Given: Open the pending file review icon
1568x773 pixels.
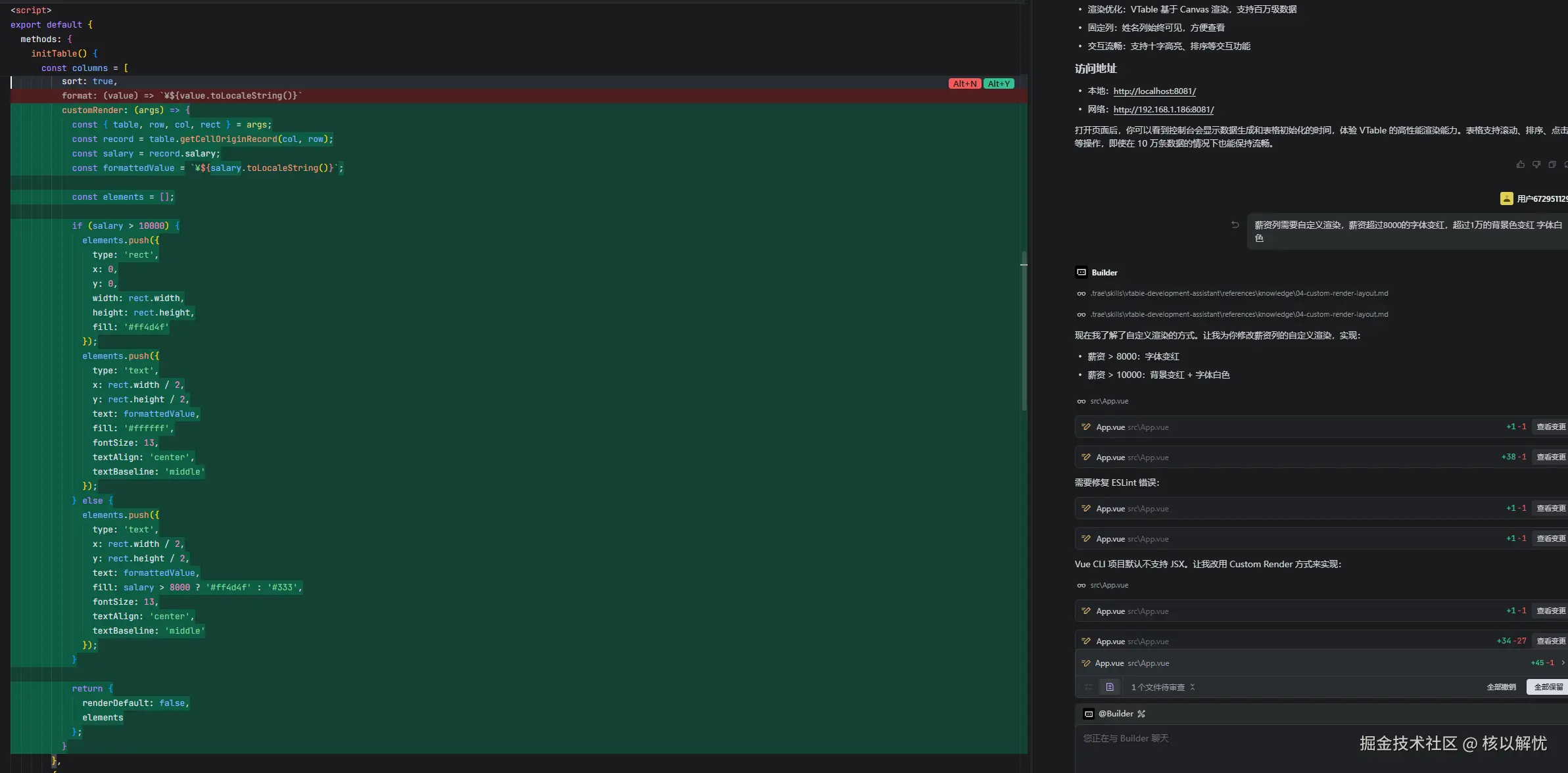Looking at the screenshot, I should tap(1110, 687).
